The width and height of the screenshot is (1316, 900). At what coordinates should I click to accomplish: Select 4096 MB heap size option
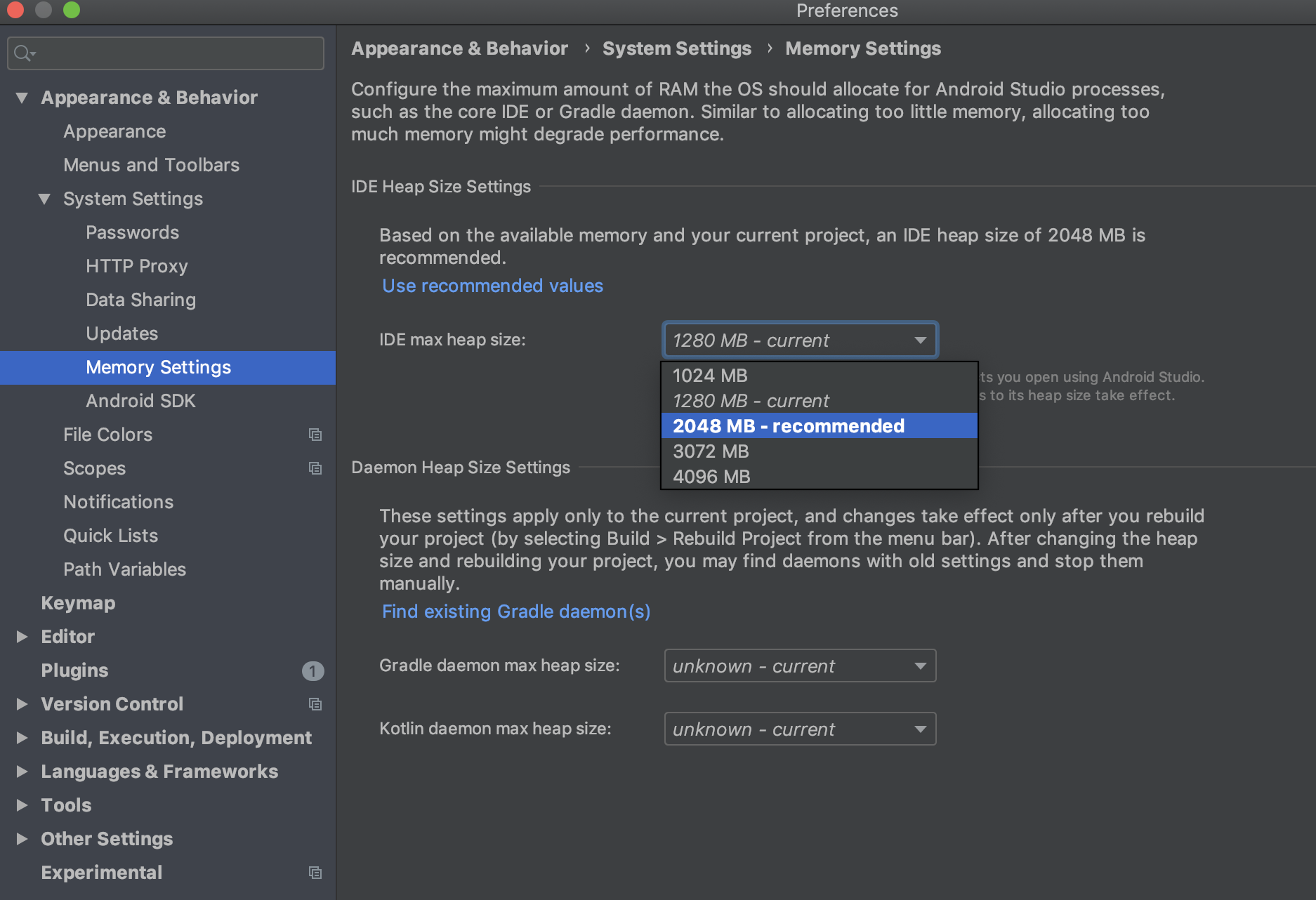click(819, 477)
